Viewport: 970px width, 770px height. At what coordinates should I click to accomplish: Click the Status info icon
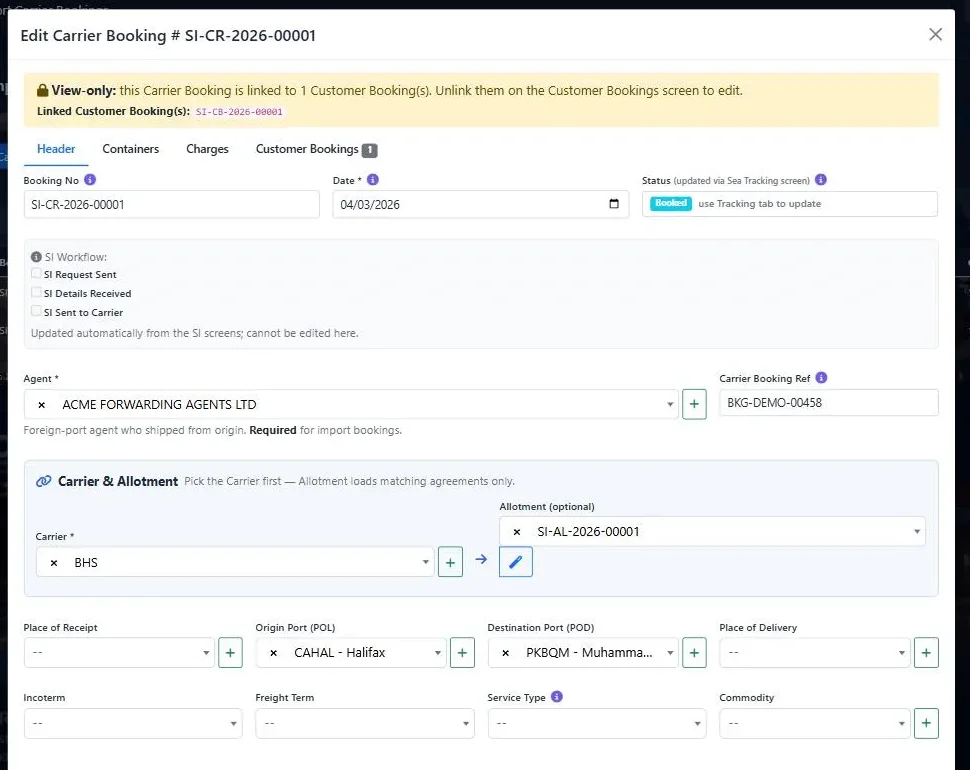click(x=820, y=180)
